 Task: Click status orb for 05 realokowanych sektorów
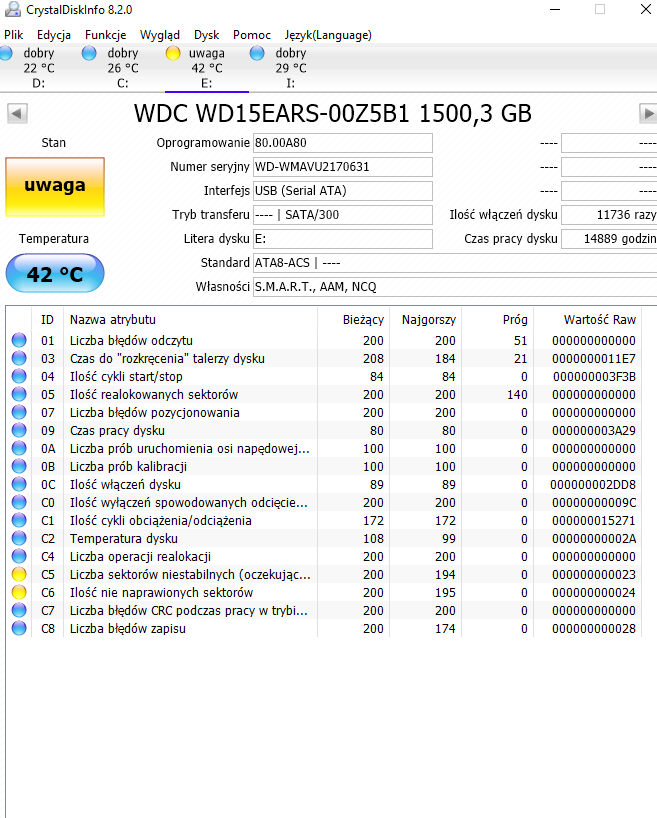tap(19, 394)
